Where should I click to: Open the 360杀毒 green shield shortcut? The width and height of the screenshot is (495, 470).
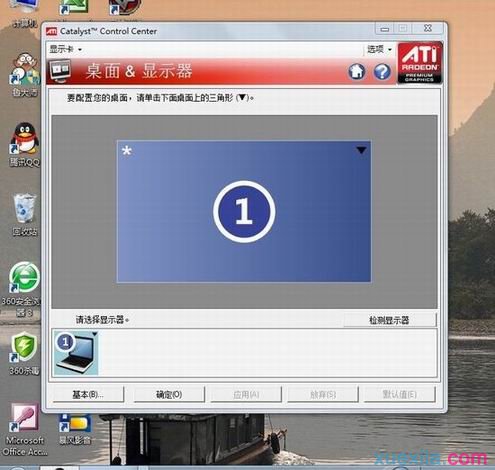click(x=24, y=354)
